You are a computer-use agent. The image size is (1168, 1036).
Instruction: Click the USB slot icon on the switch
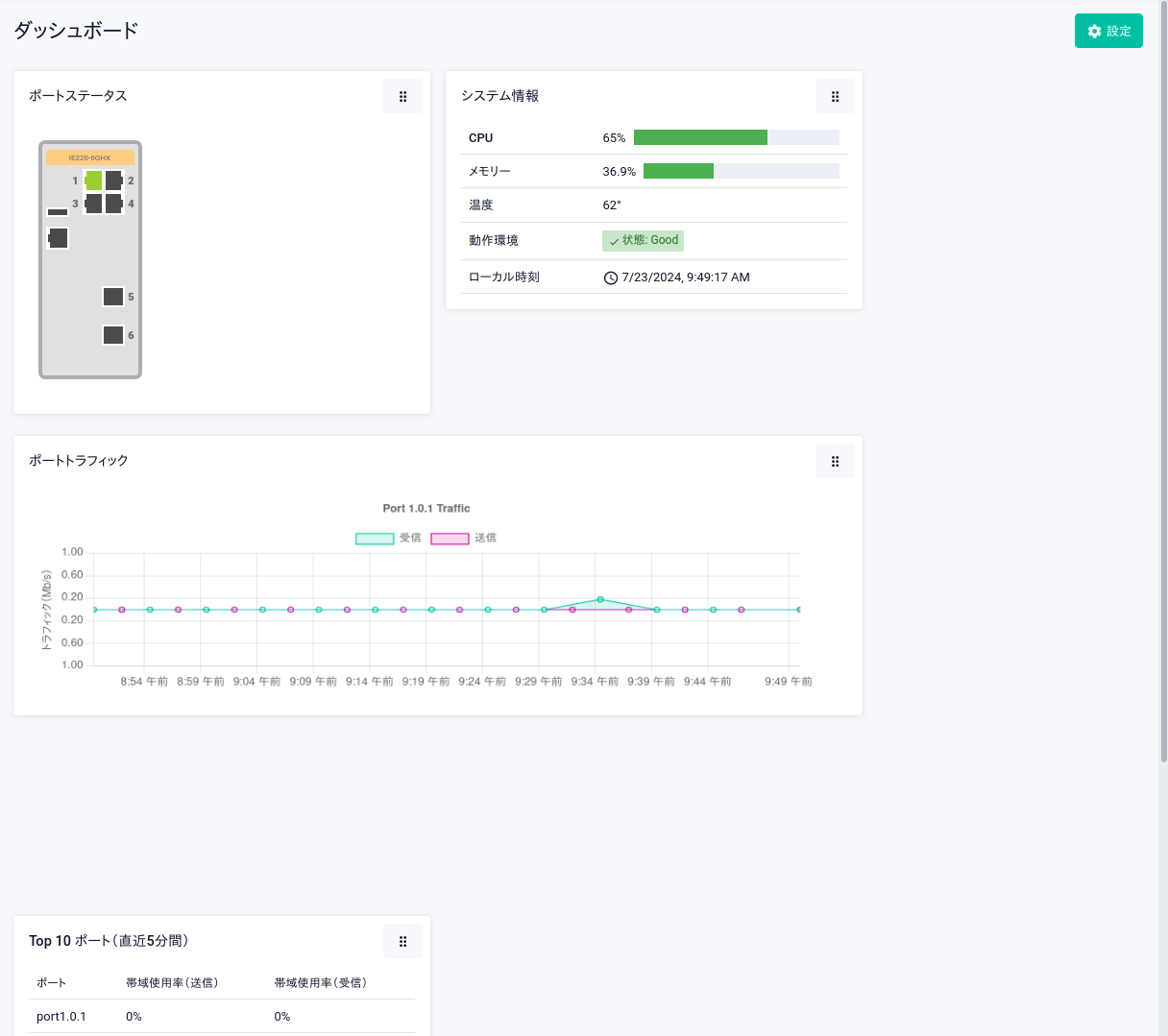[58, 211]
